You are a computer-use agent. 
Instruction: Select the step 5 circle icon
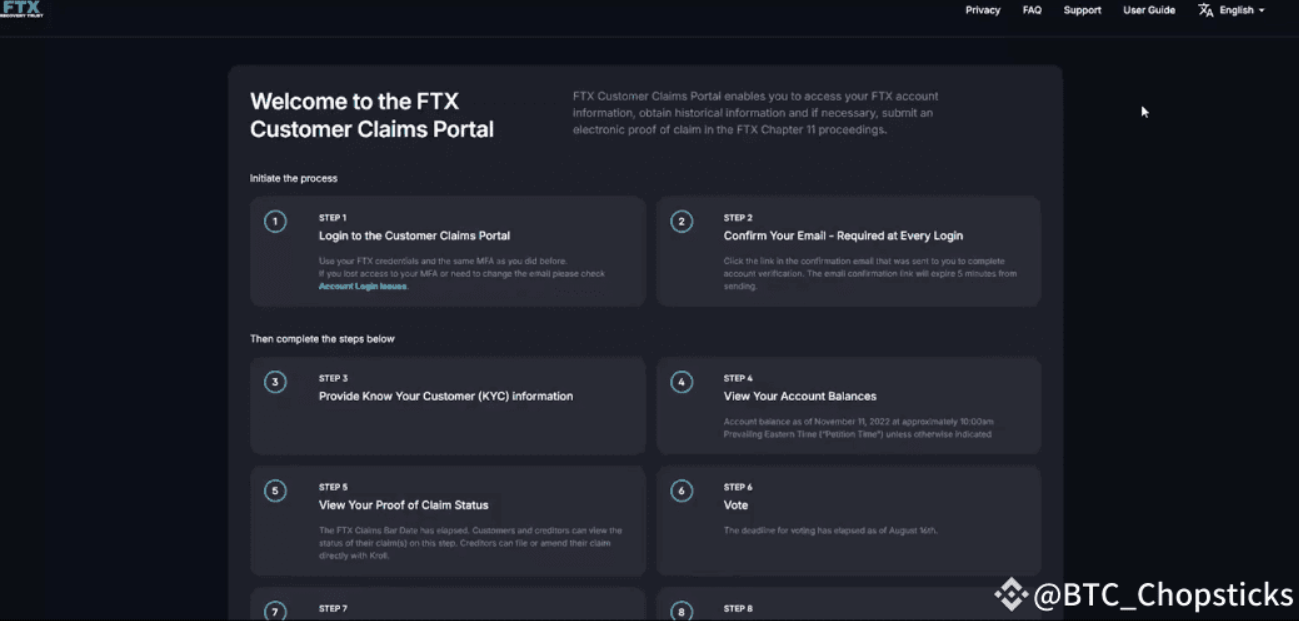275,491
